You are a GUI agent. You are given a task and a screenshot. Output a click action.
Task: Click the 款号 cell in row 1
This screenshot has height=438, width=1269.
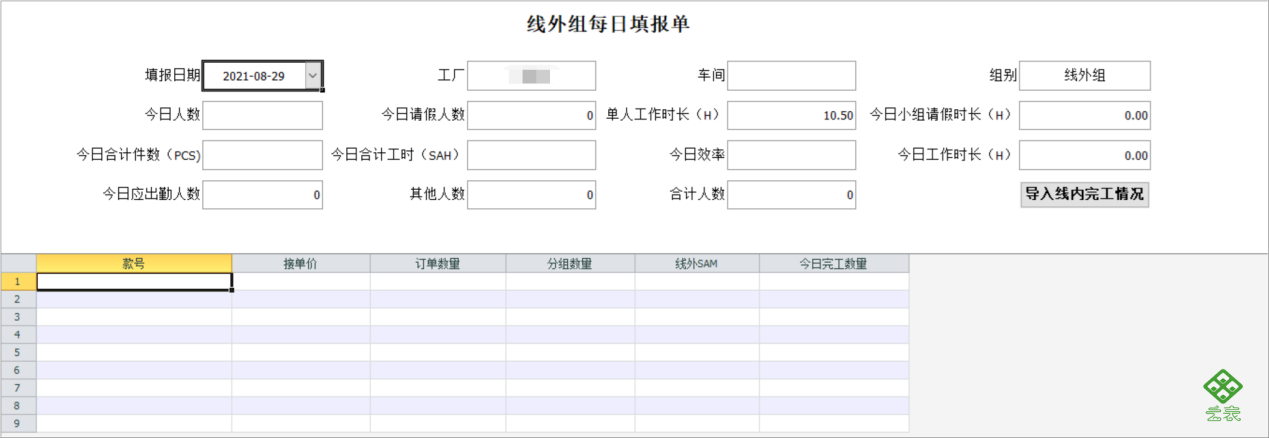[x=134, y=282]
